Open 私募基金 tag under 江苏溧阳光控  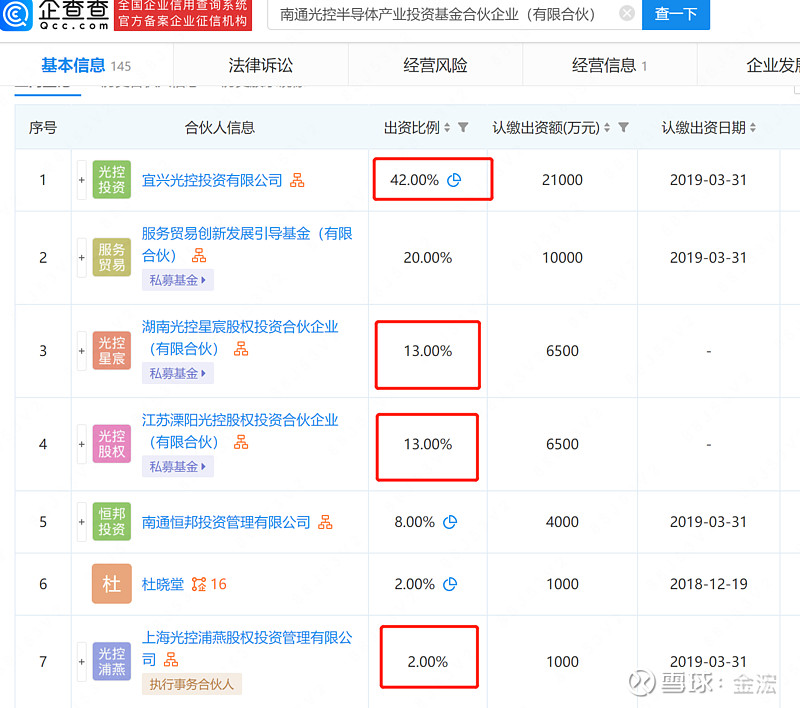click(178, 467)
